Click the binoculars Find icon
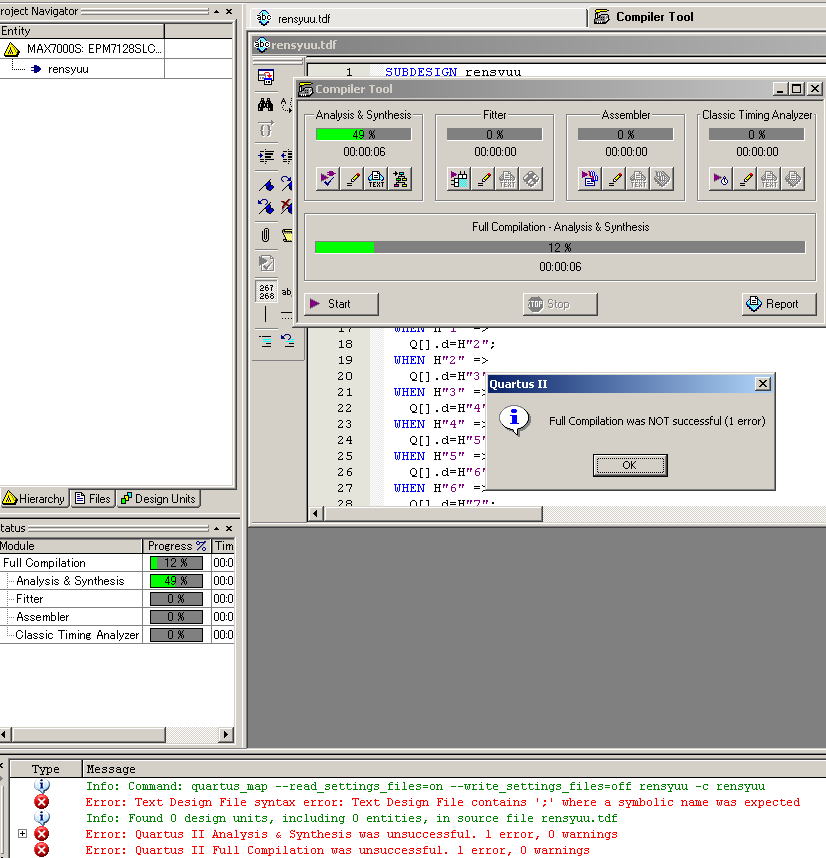The height and width of the screenshot is (858, 826). (x=266, y=104)
